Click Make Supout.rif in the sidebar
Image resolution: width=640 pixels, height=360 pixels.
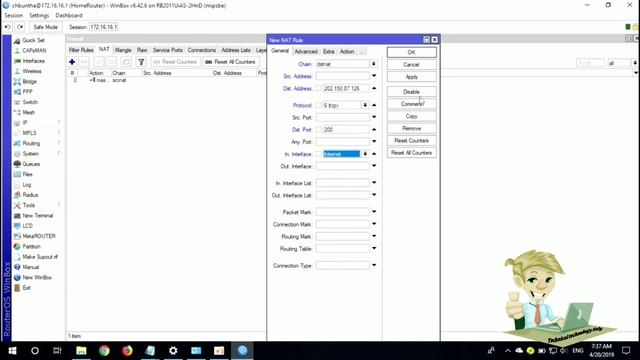tap(40, 257)
